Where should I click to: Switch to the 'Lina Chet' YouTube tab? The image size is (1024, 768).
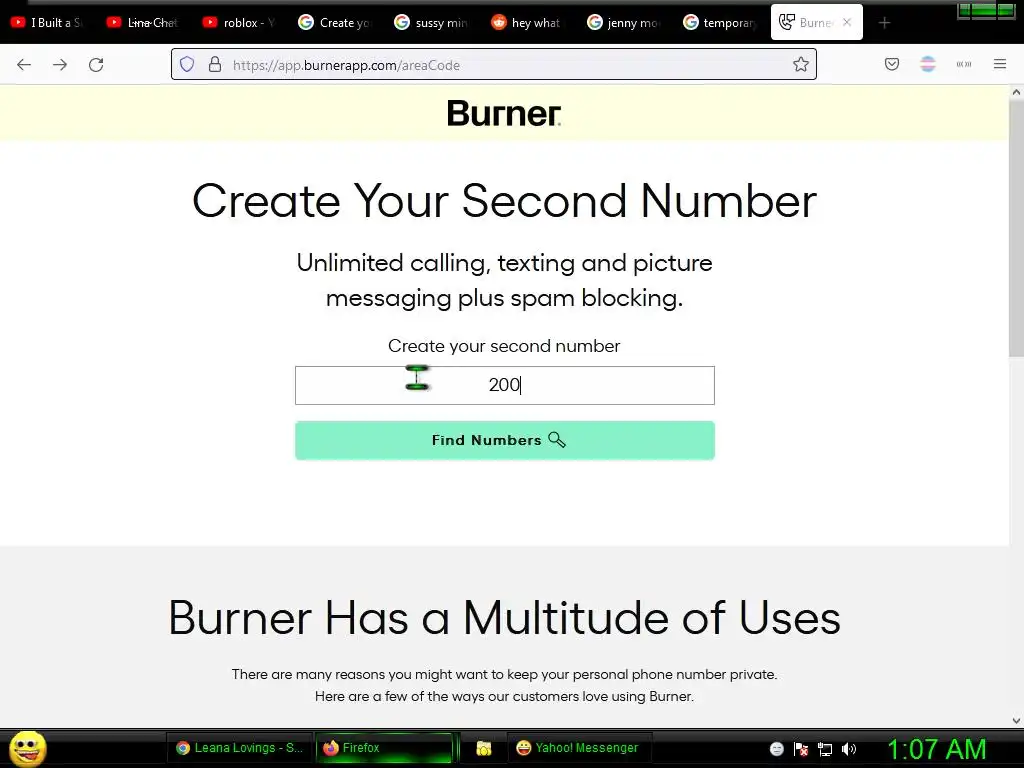pyautogui.click(x=142, y=23)
